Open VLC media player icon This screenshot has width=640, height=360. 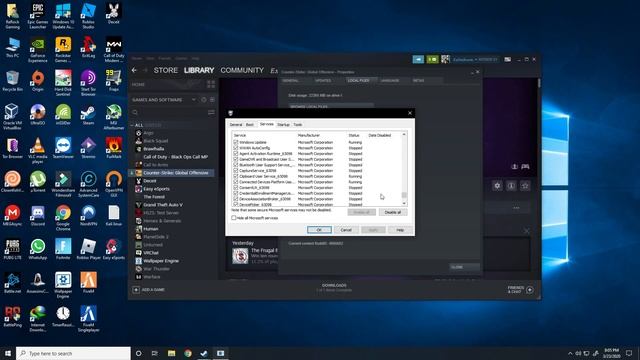[38, 150]
